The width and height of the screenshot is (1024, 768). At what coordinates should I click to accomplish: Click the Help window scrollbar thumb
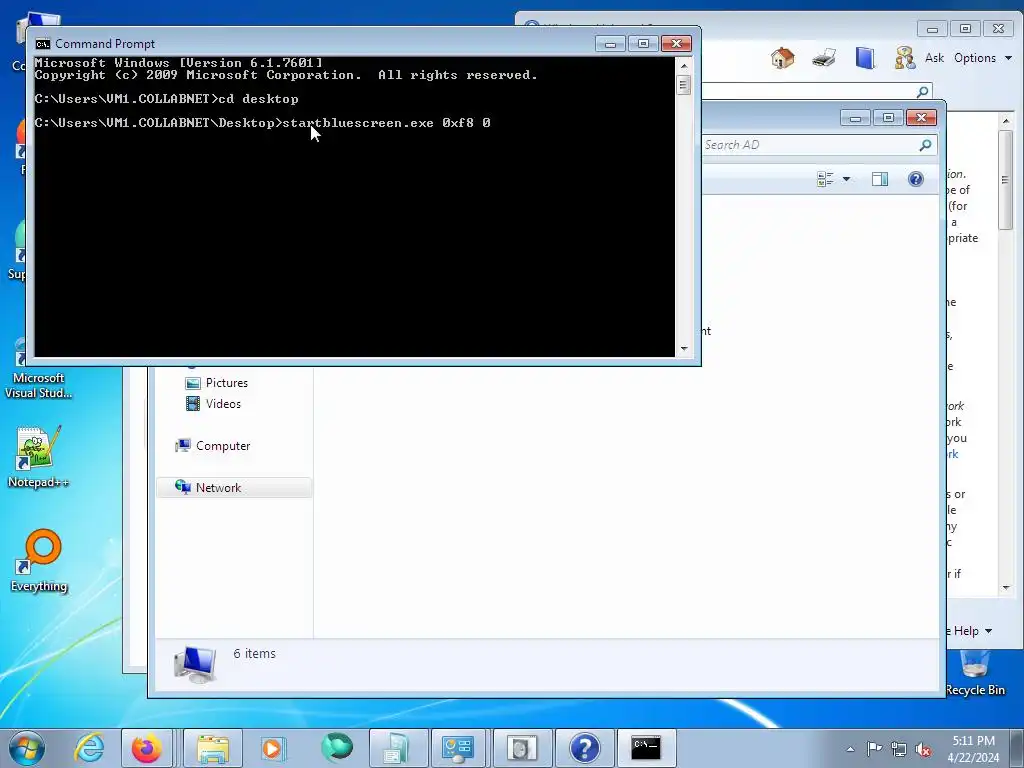[x=1006, y=180]
